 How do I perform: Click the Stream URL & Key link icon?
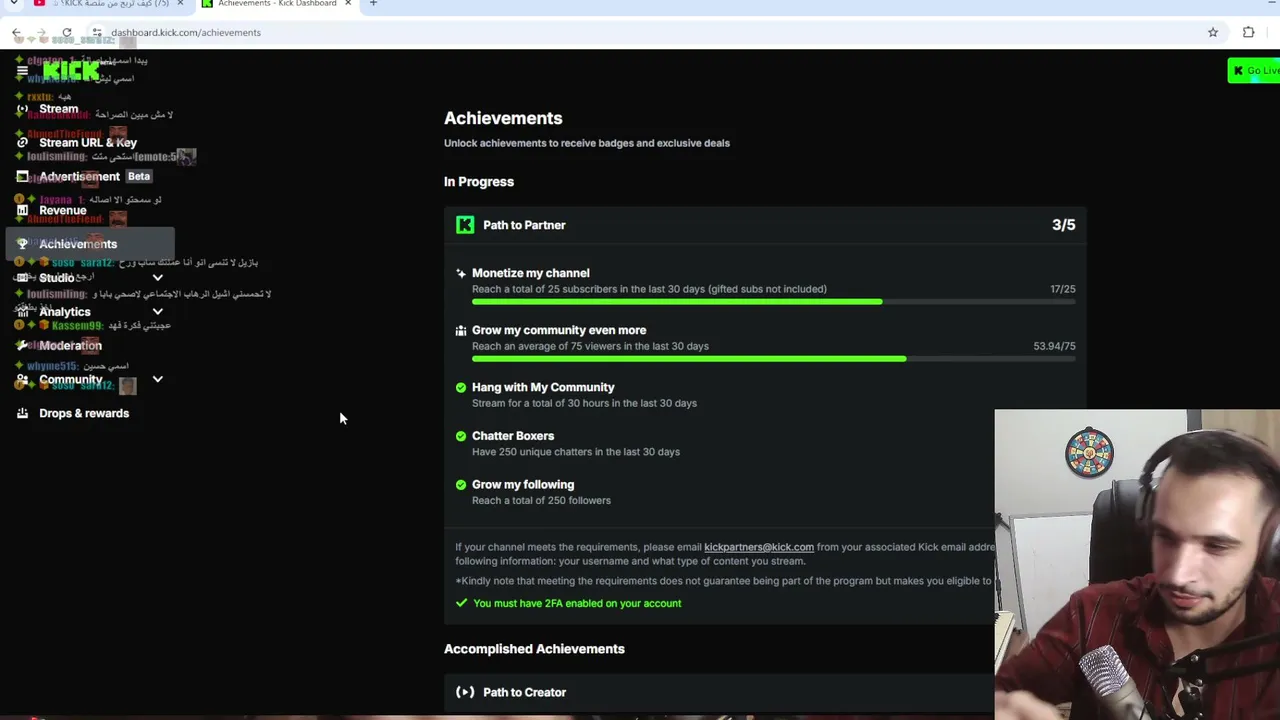(x=22, y=143)
